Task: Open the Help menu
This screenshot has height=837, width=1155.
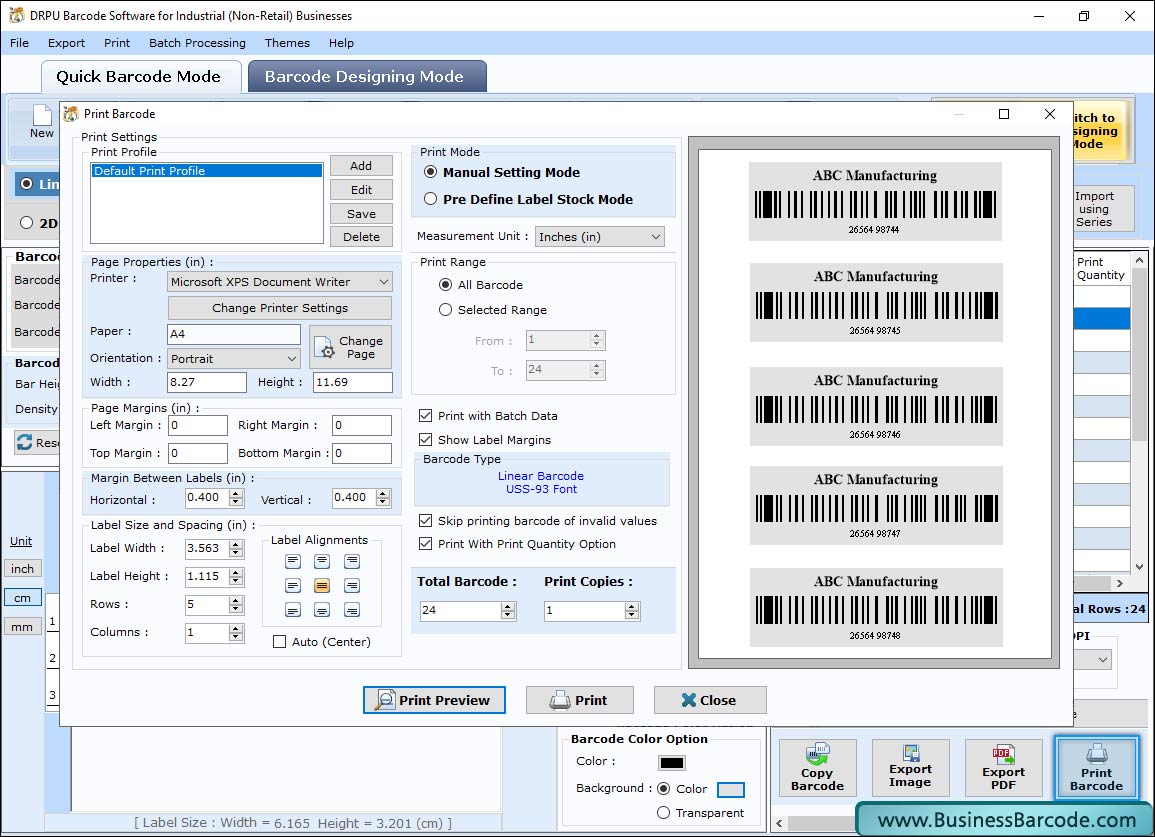Action: point(341,43)
